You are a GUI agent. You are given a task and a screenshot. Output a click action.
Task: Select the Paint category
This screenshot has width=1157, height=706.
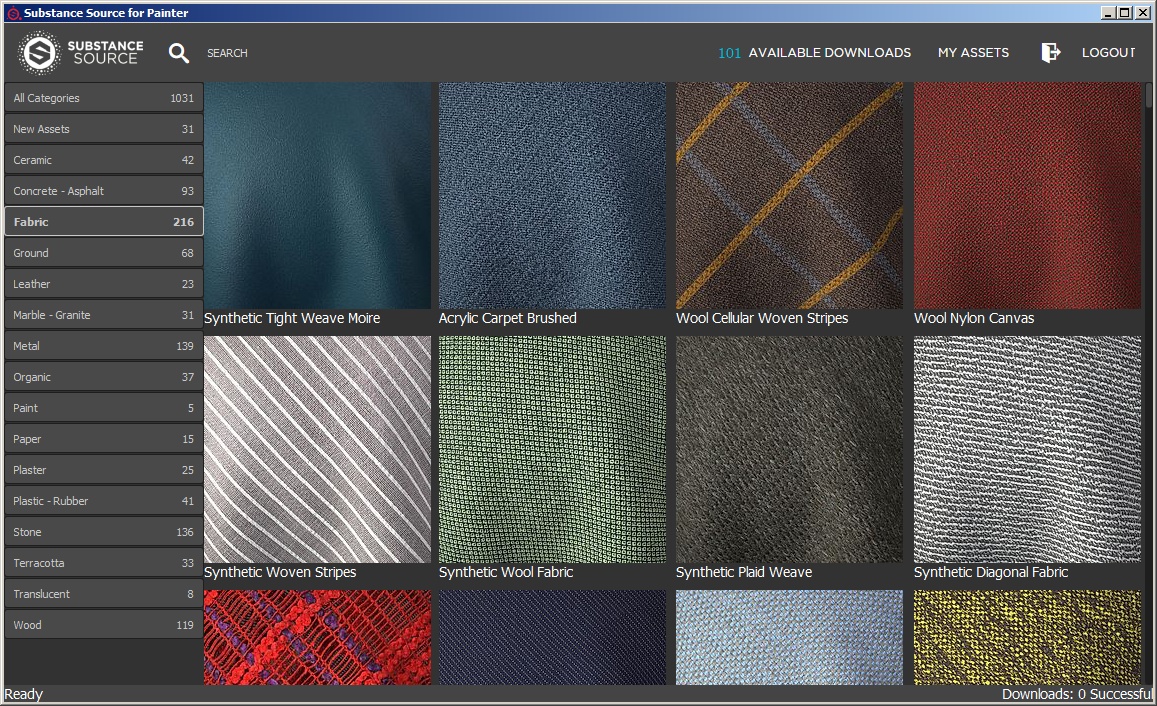pos(103,408)
